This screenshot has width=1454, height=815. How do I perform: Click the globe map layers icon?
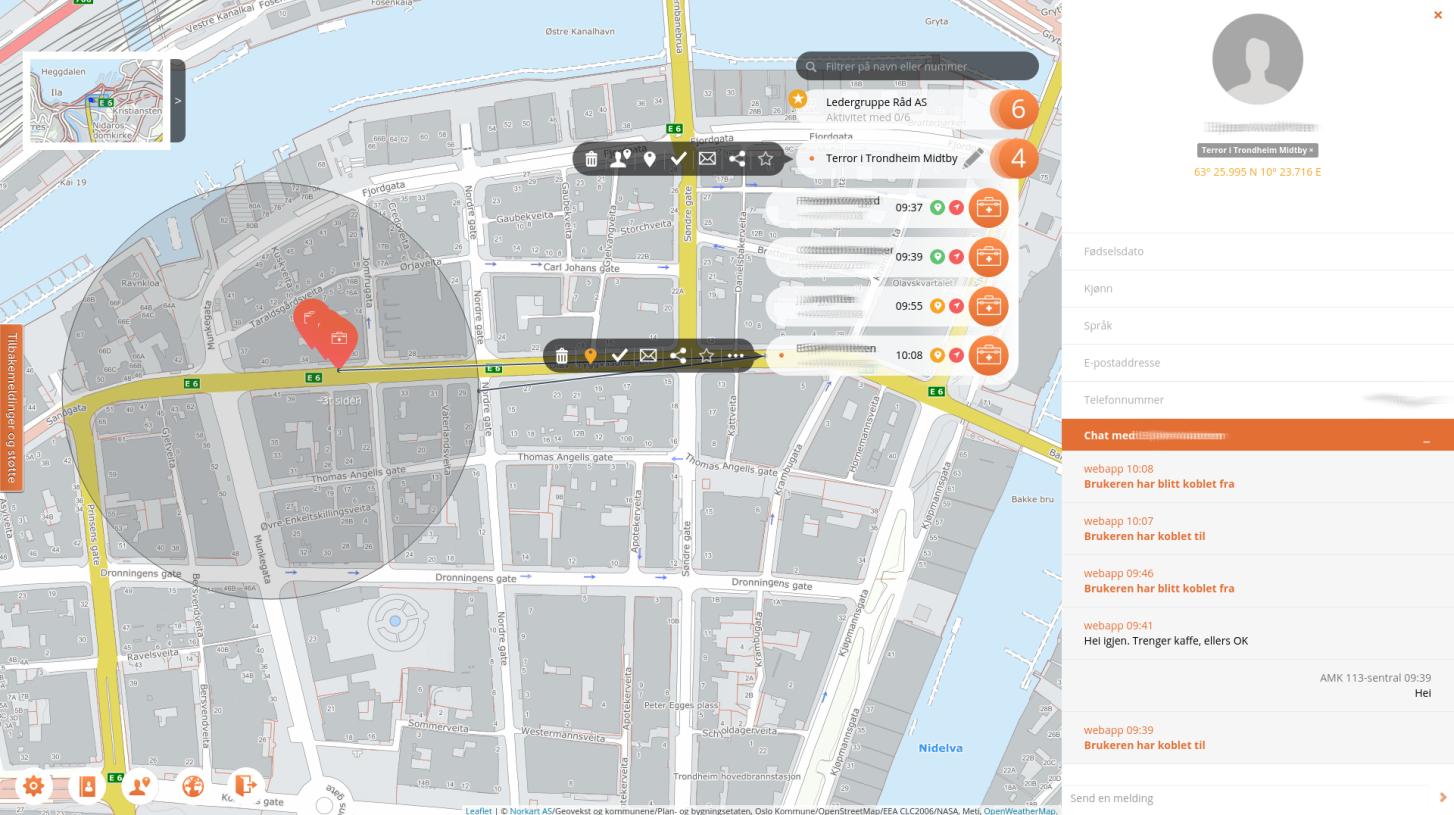193,786
